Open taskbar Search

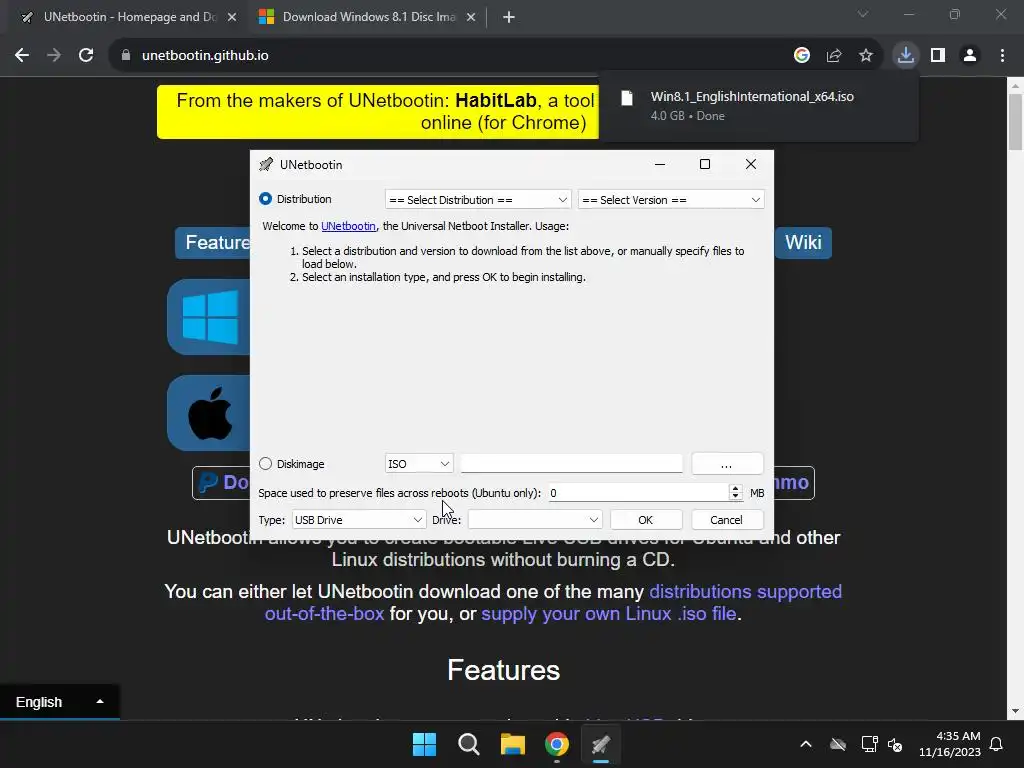[x=468, y=744]
